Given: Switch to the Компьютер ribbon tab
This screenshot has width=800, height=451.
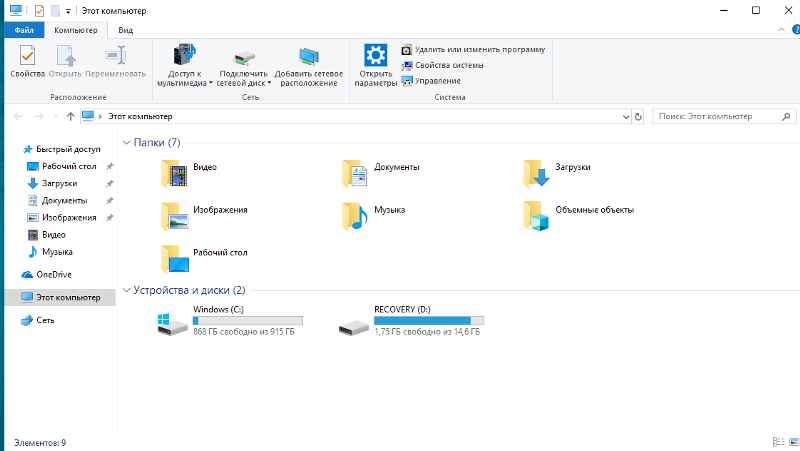Looking at the screenshot, I should coord(76,30).
